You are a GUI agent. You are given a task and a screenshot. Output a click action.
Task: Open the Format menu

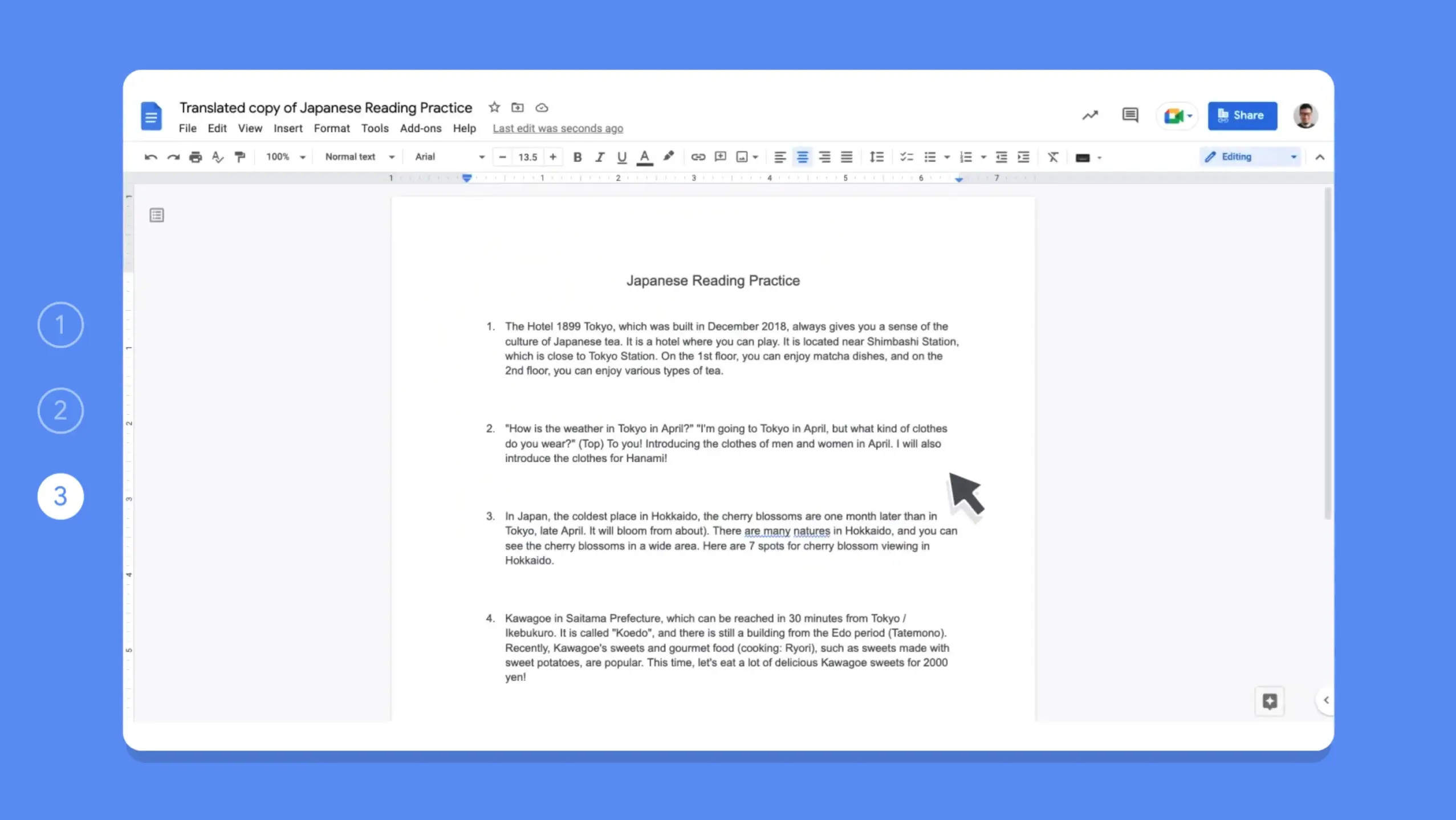pyautogui.click(x=332, y=128)
